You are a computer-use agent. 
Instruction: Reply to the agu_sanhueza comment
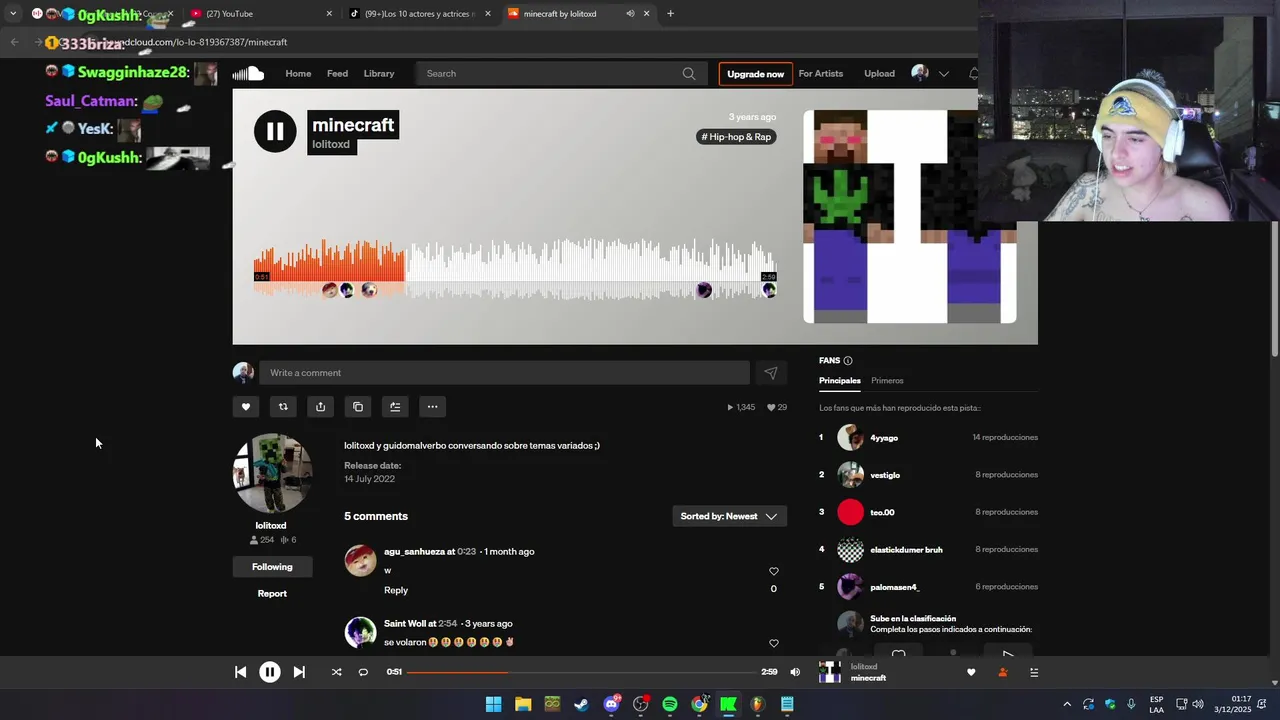(396, 590)
